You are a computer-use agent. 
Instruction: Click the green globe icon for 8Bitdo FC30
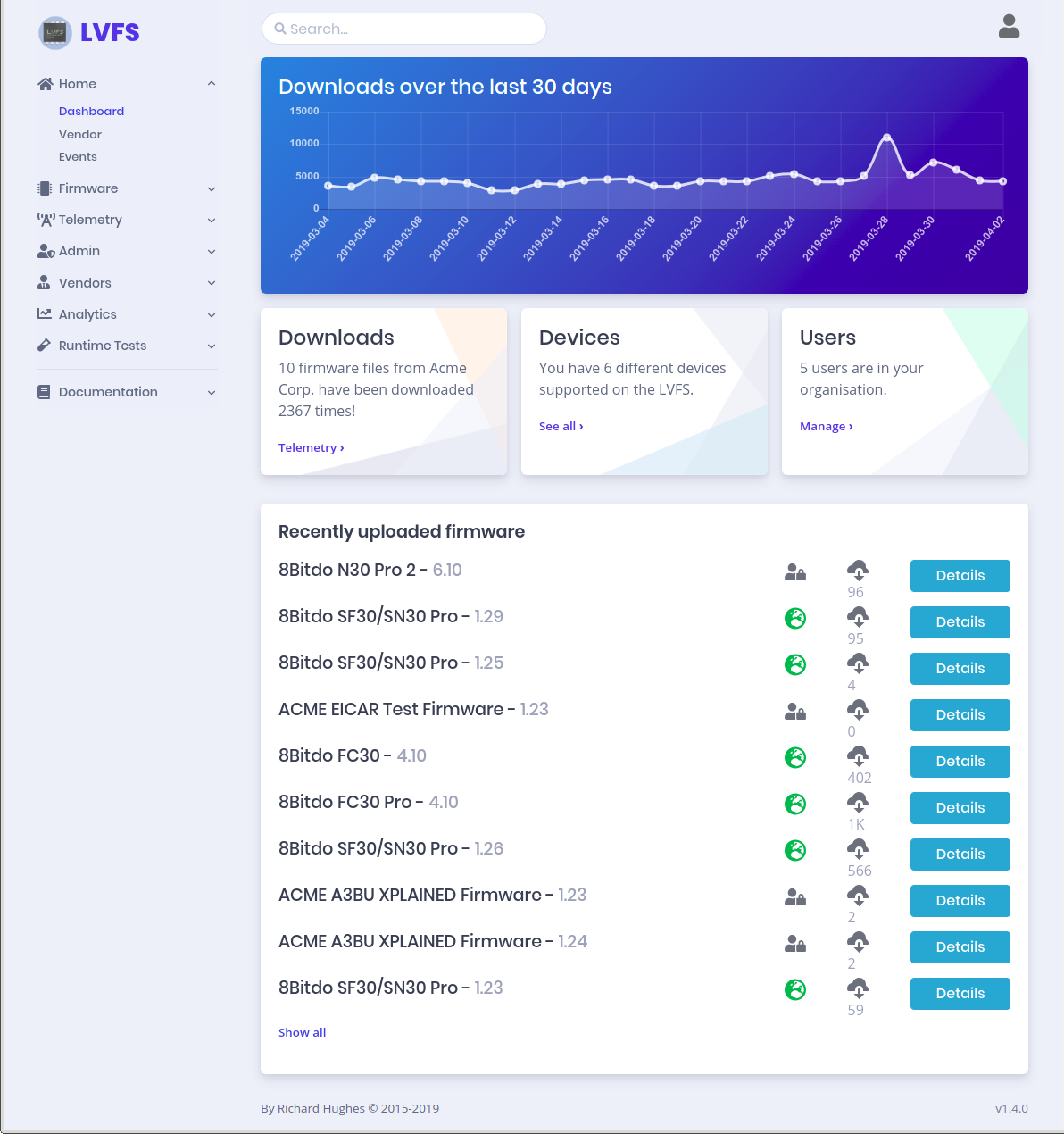coord(794,758)
